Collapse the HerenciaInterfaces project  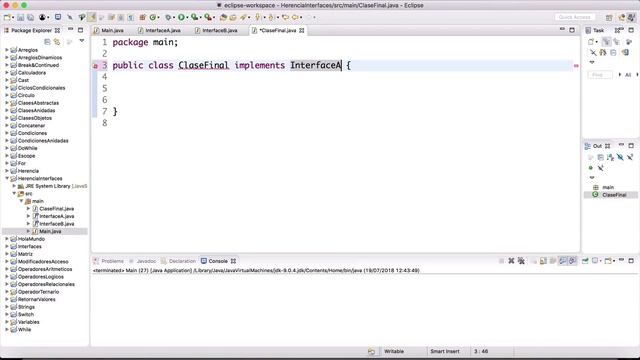tap(7, 178)
